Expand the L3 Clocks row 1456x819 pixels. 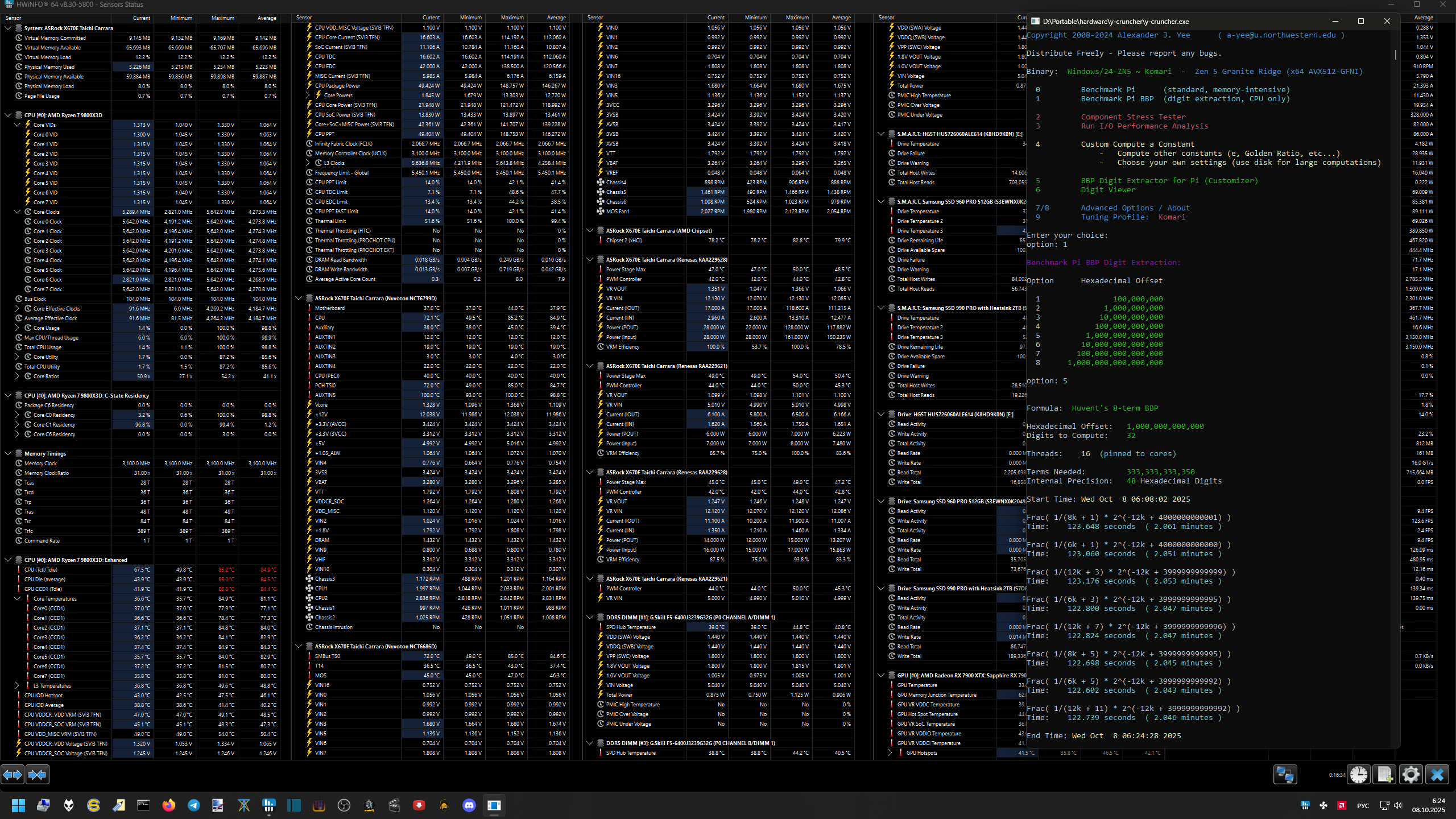[308, 163]
